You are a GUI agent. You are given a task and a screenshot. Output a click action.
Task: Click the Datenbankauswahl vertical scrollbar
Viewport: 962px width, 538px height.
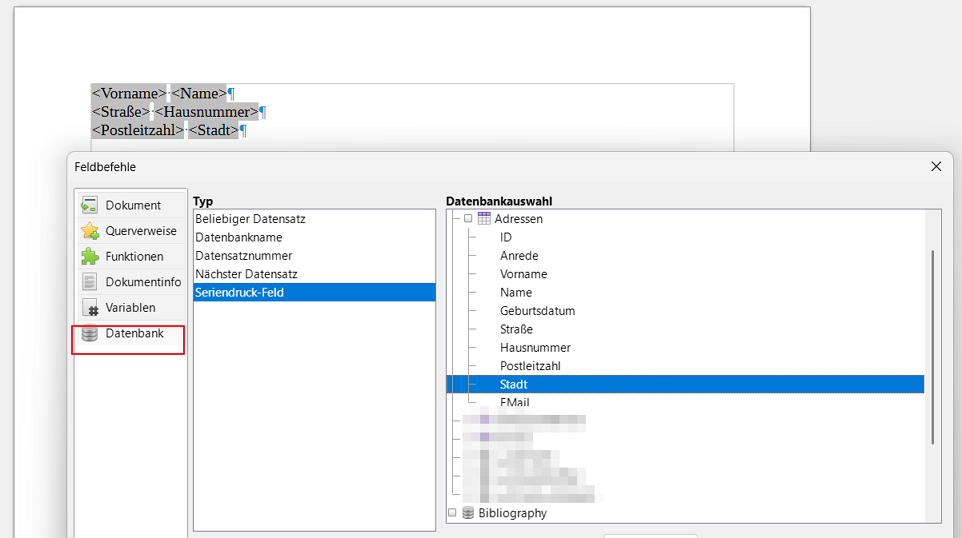932,345
